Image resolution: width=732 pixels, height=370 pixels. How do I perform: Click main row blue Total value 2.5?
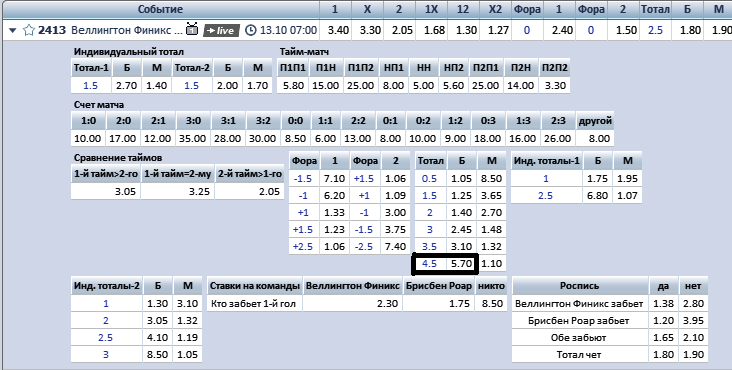click(655, 30)
